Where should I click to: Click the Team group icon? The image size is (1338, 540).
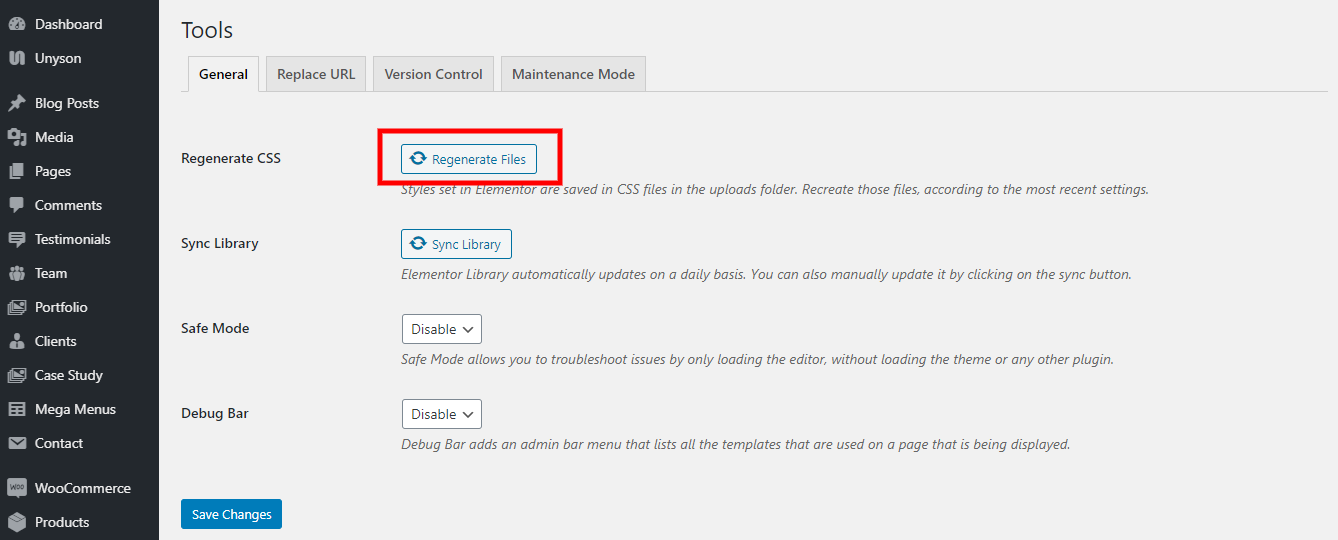coord(17,273)
